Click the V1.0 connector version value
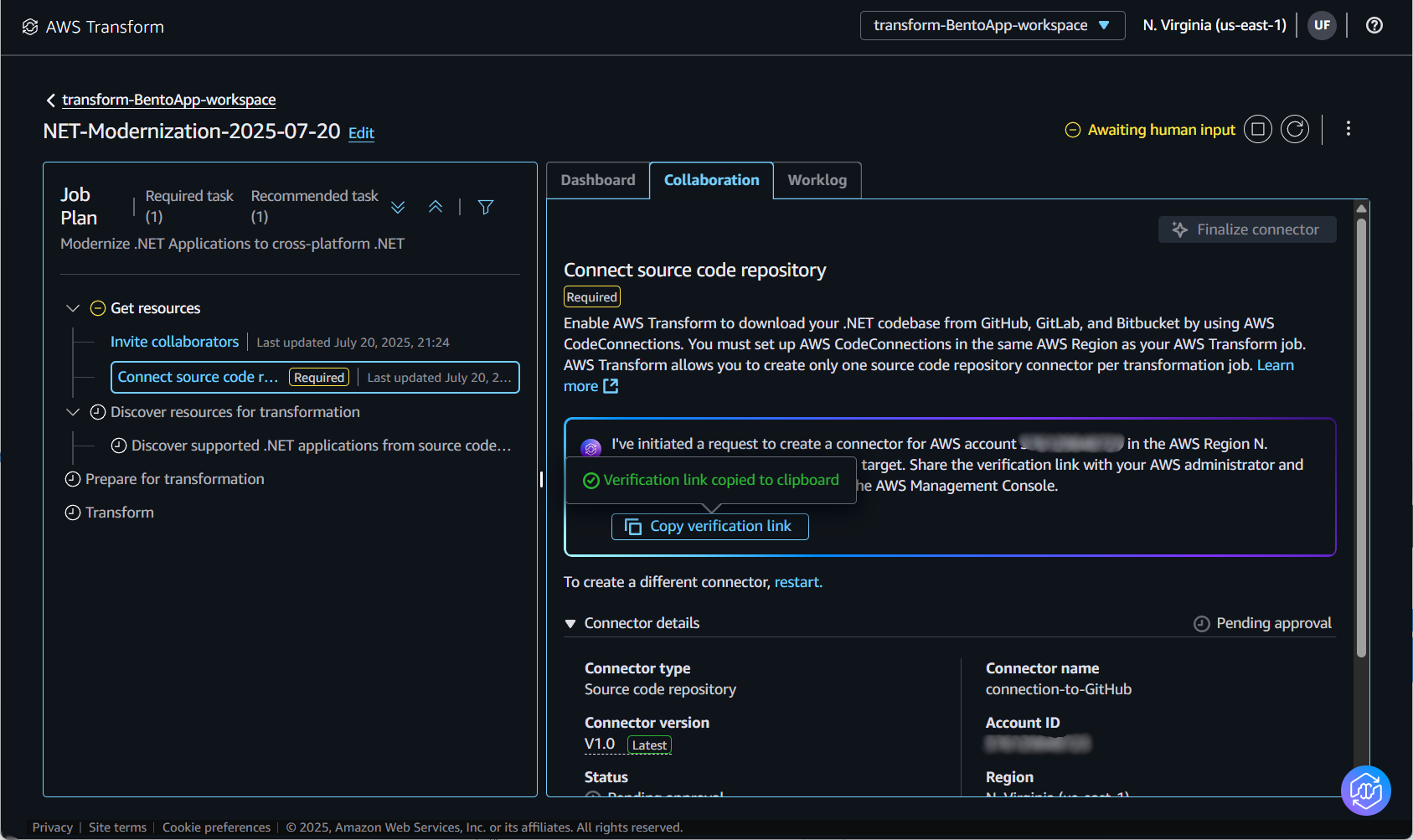 tap(600, 744)
